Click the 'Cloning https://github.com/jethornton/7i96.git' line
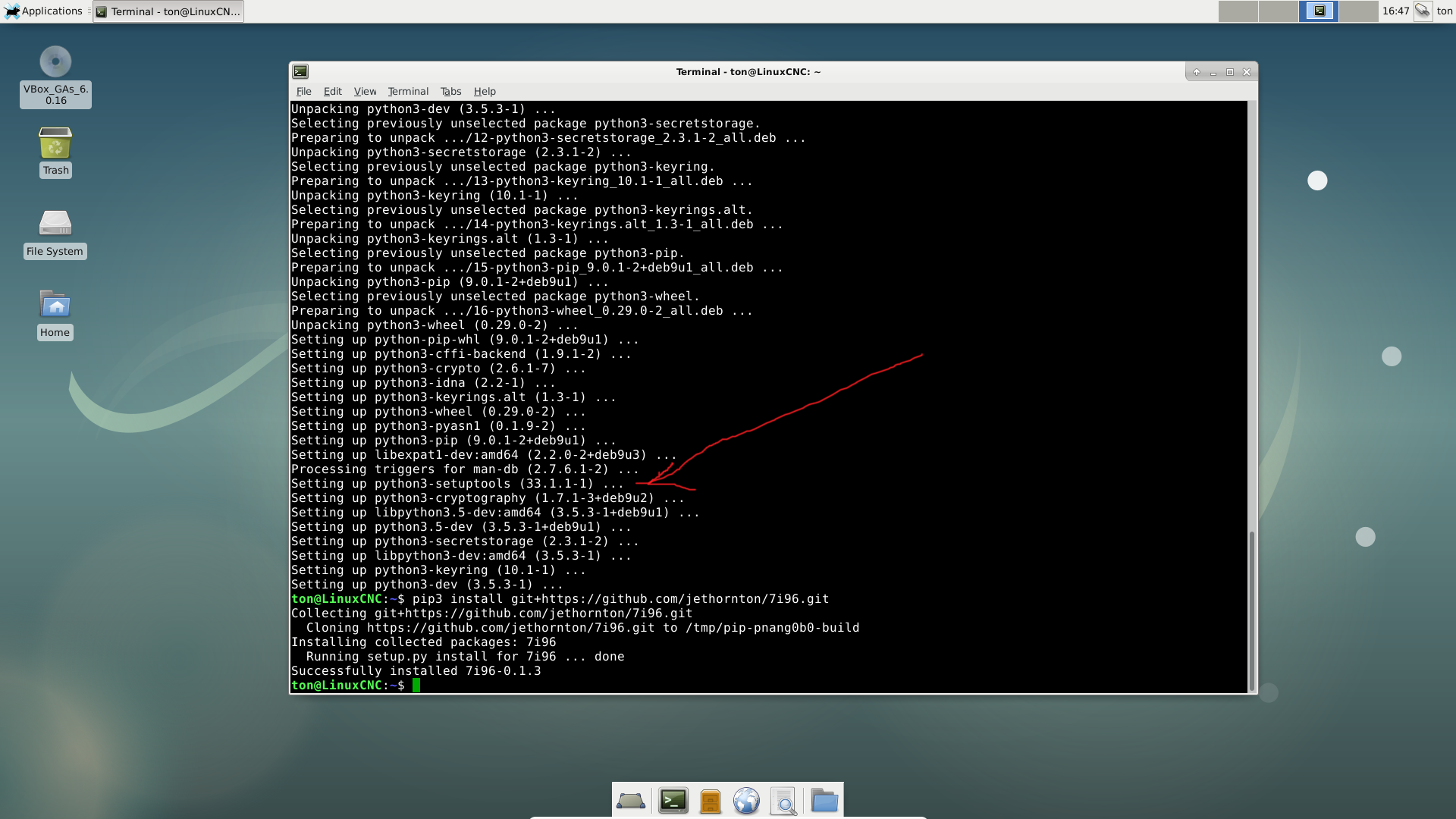1456x819 pixels. (583, 628)
